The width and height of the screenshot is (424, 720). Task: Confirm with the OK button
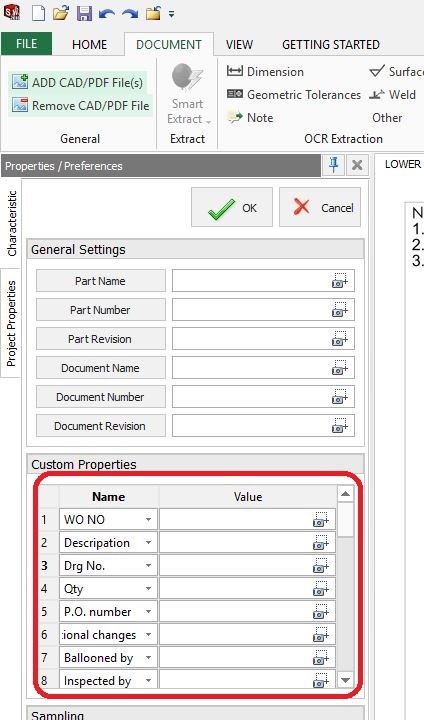coord(232,208)
